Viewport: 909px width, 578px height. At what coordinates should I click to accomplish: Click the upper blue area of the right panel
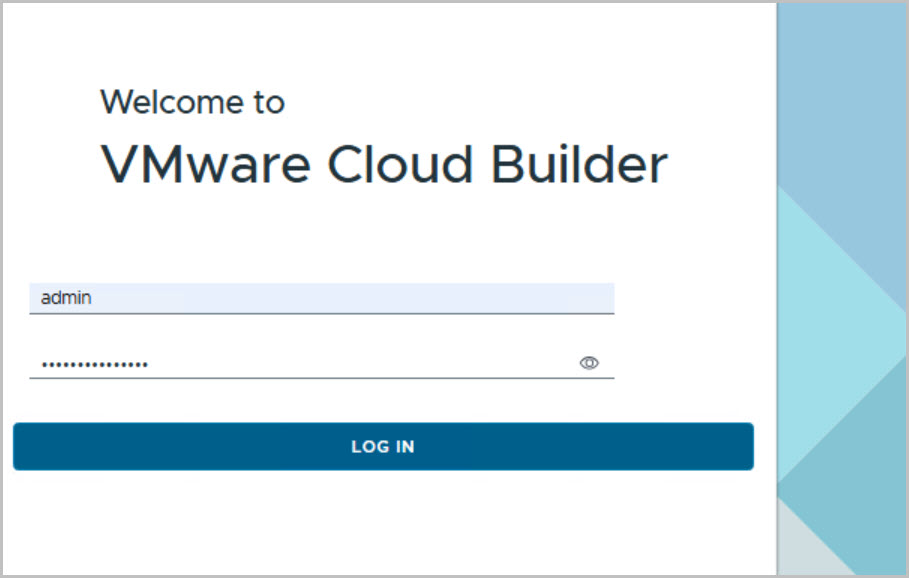coord(840,100)
